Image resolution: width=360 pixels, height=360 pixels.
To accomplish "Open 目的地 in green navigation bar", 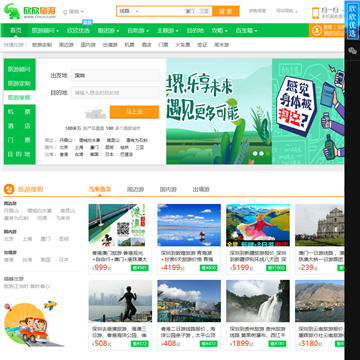I will (x=195, y=31).
